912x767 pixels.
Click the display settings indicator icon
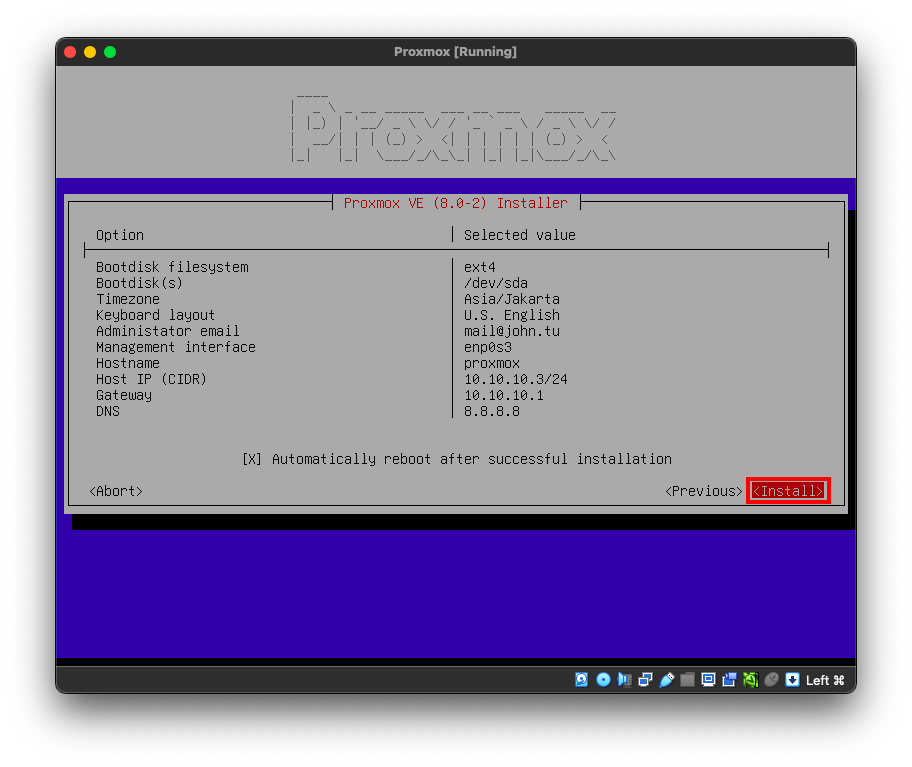(708, 679)
